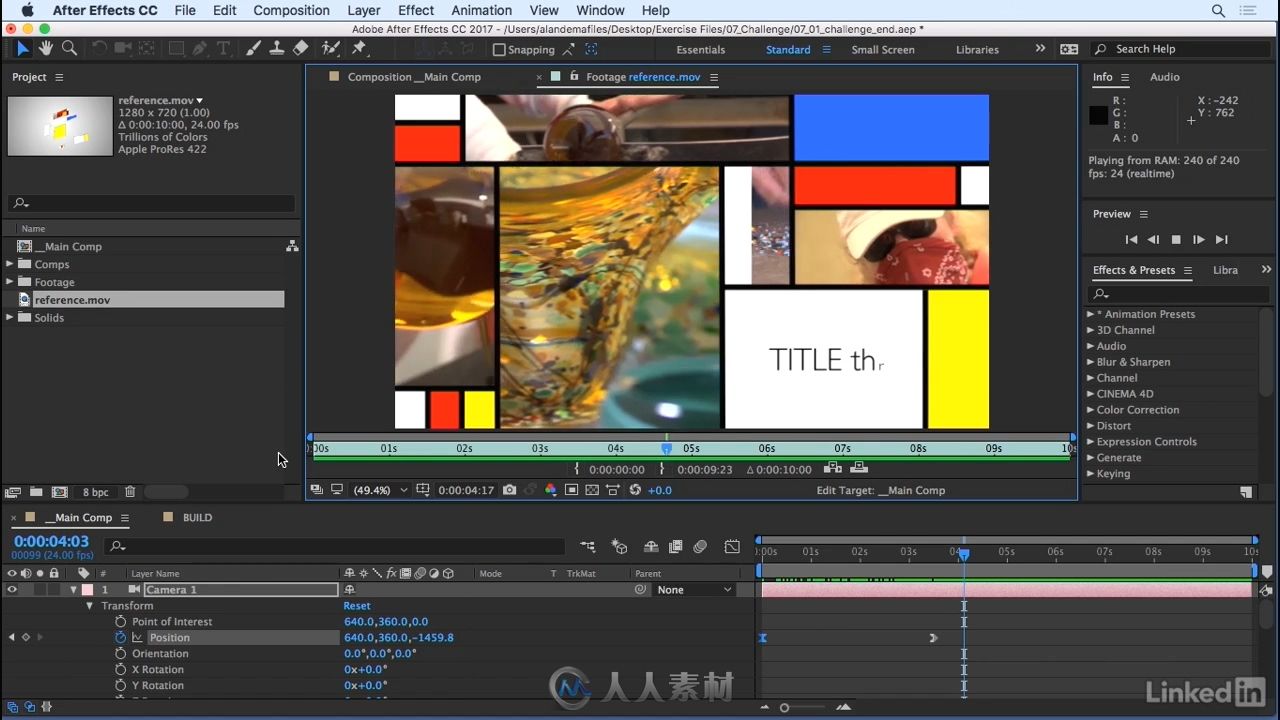Collapse the Transform property group
Screen dimensions: 1280x720
89,606
